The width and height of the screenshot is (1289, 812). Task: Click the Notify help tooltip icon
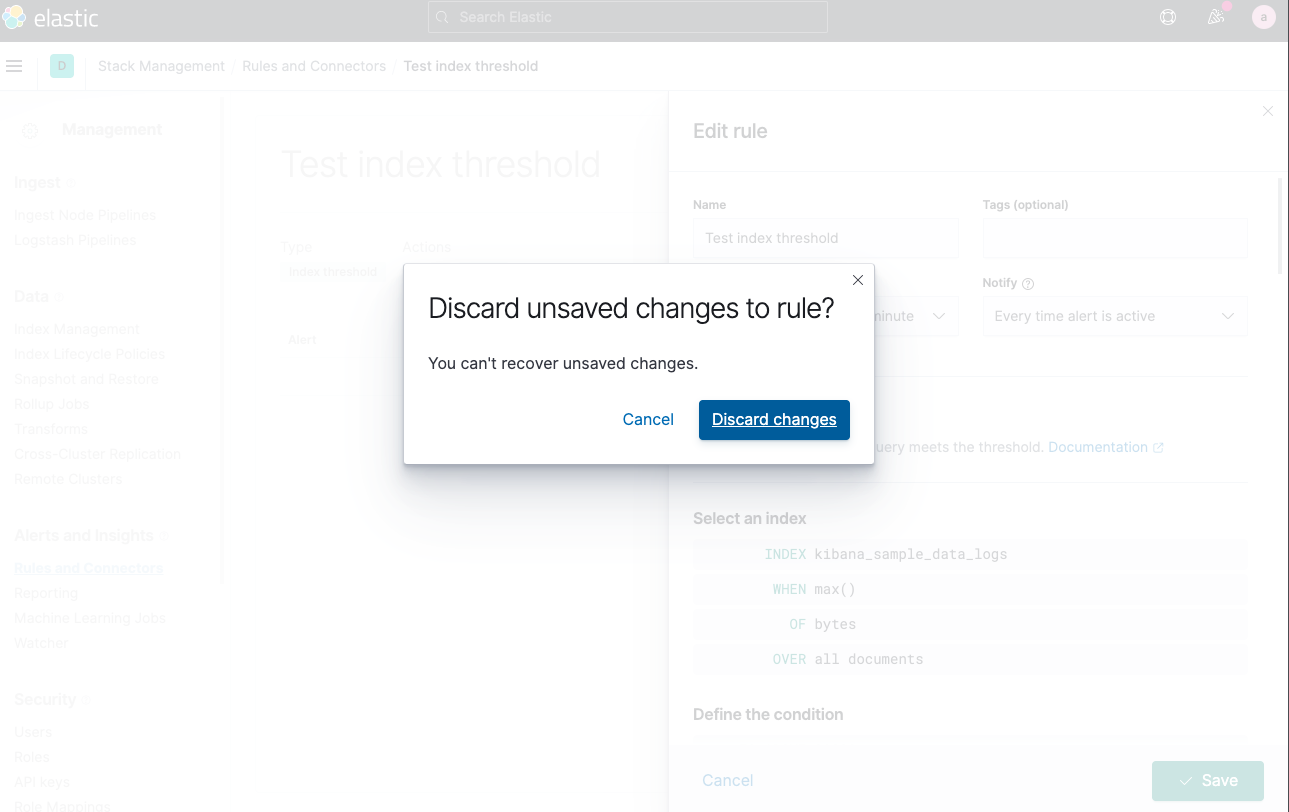point(1028,284)
